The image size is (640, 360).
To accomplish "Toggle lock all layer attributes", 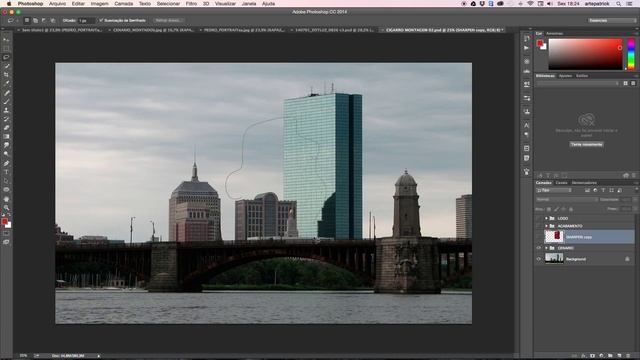I will point(571,209).
